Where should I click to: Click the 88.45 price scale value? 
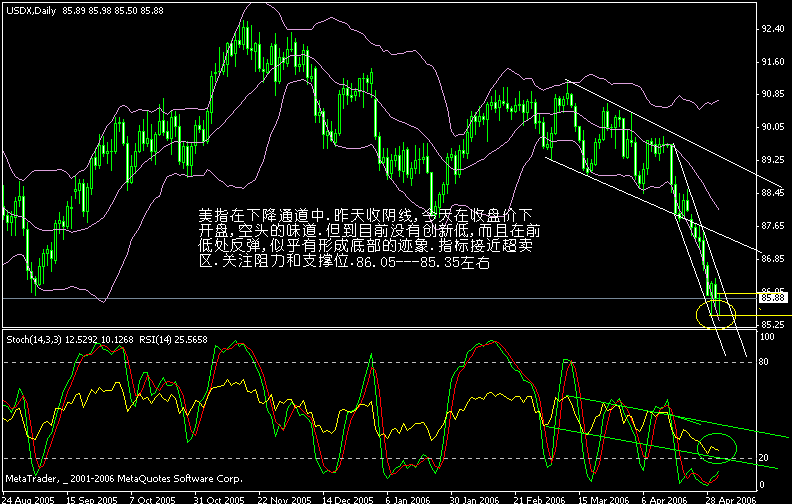coord(773,193)
